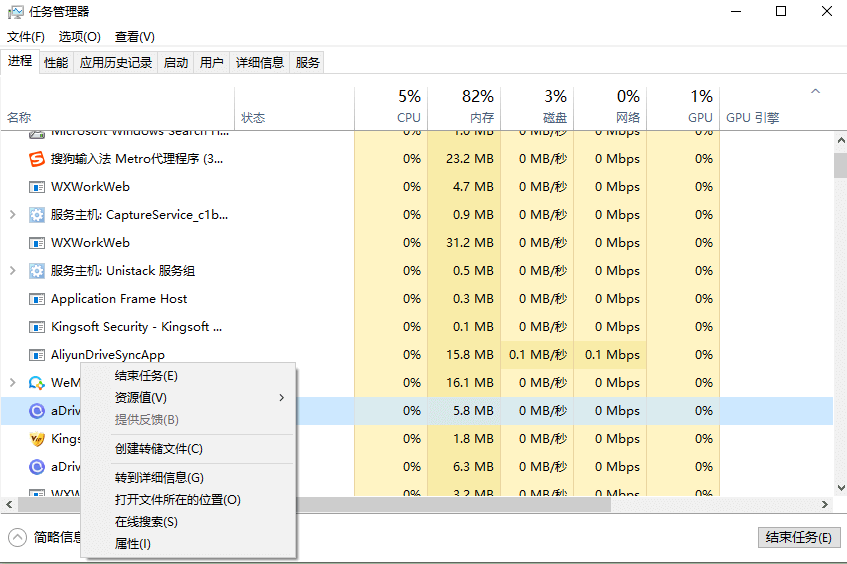
Task: Click the aDrive icon in the highlighted row
Action: [36, 411]
